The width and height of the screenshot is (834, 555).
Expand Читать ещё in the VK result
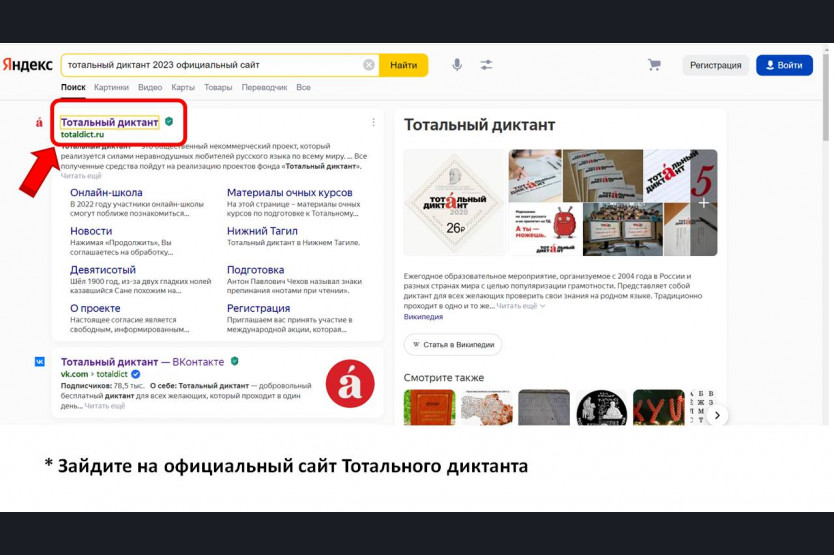pyautogui.click(x=105, y=406)
